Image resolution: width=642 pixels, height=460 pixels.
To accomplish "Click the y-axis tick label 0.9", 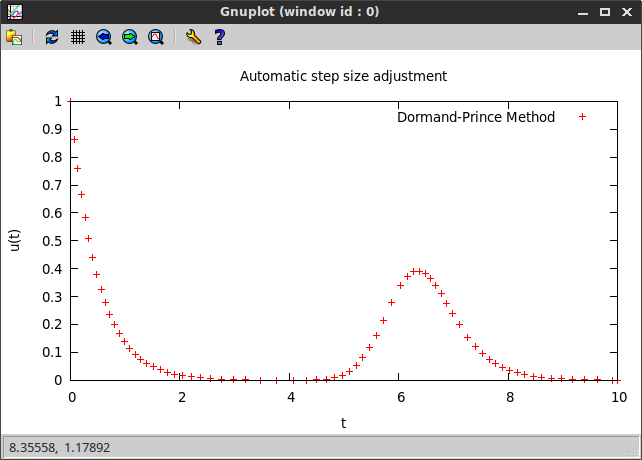I will coord(52,129).
